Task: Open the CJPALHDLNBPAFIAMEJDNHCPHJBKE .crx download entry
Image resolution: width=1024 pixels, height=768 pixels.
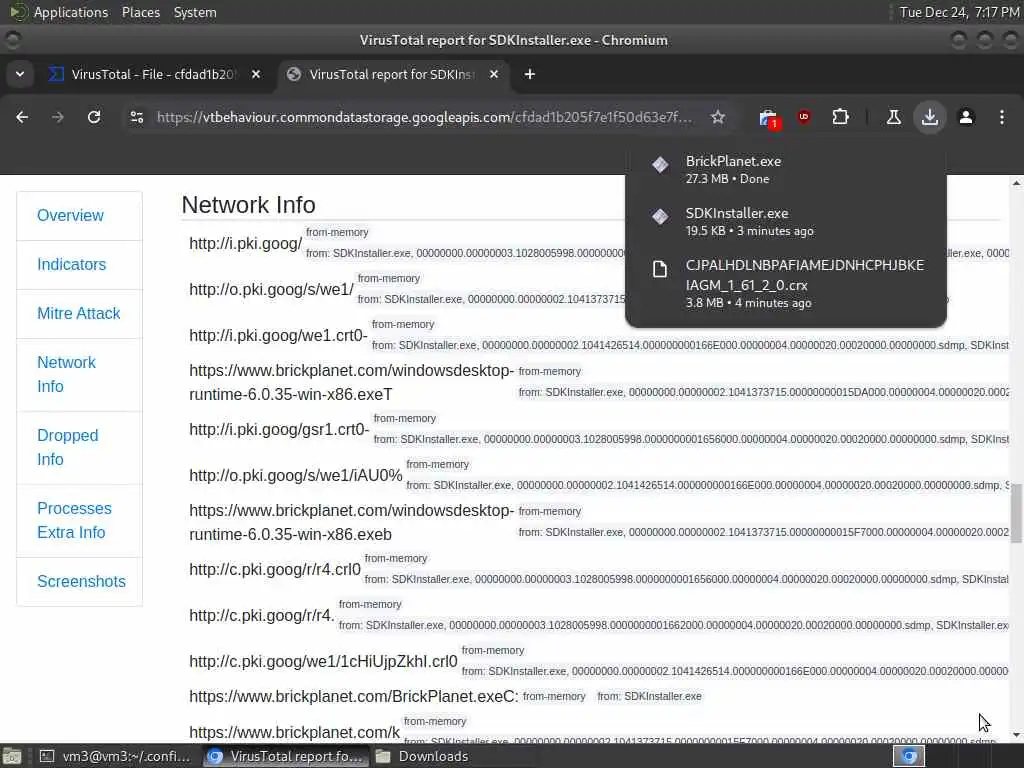Action: click(786, 283)
